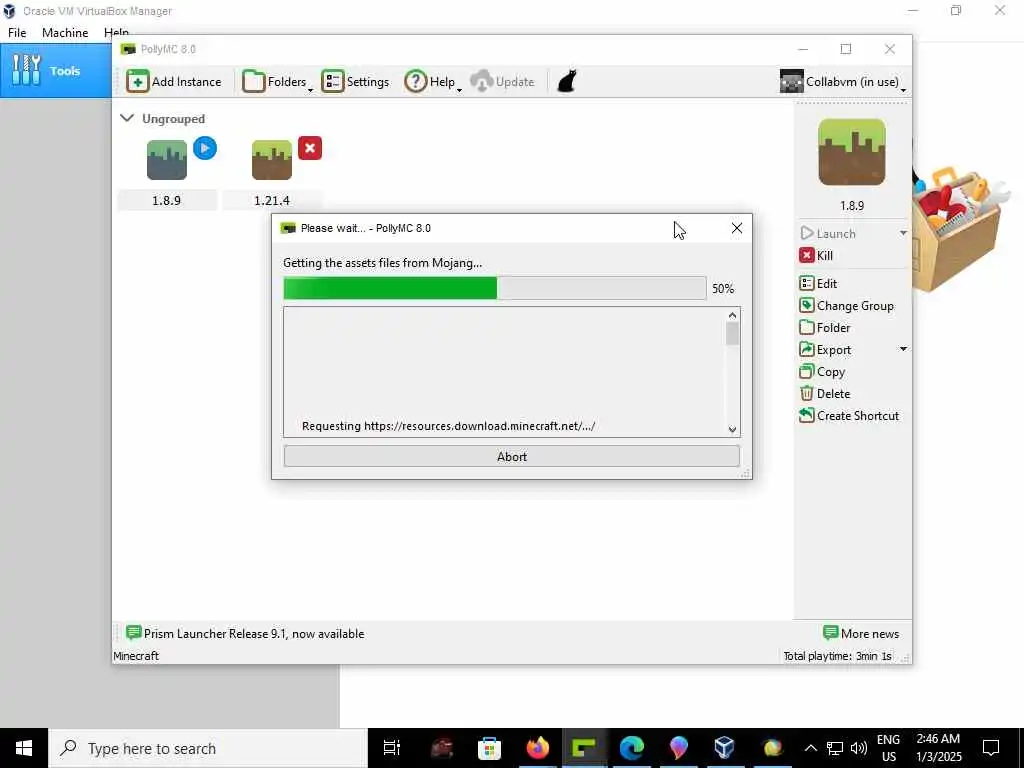Screen dimensions: 1024x768
Task: Open Task View on the taskbar
Action: 392,748
